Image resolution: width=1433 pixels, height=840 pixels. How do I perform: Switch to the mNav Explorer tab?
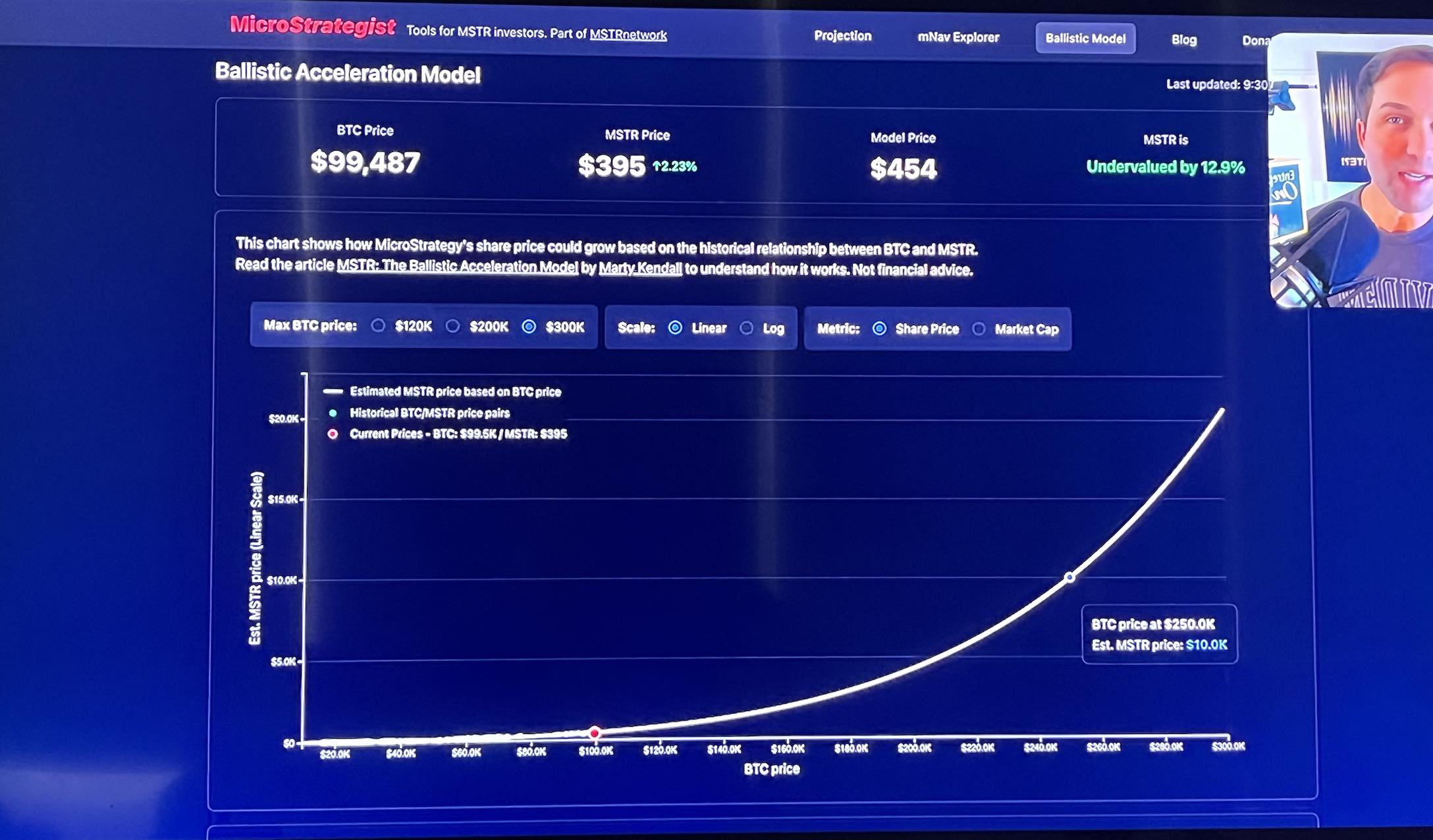coord(958,38)
